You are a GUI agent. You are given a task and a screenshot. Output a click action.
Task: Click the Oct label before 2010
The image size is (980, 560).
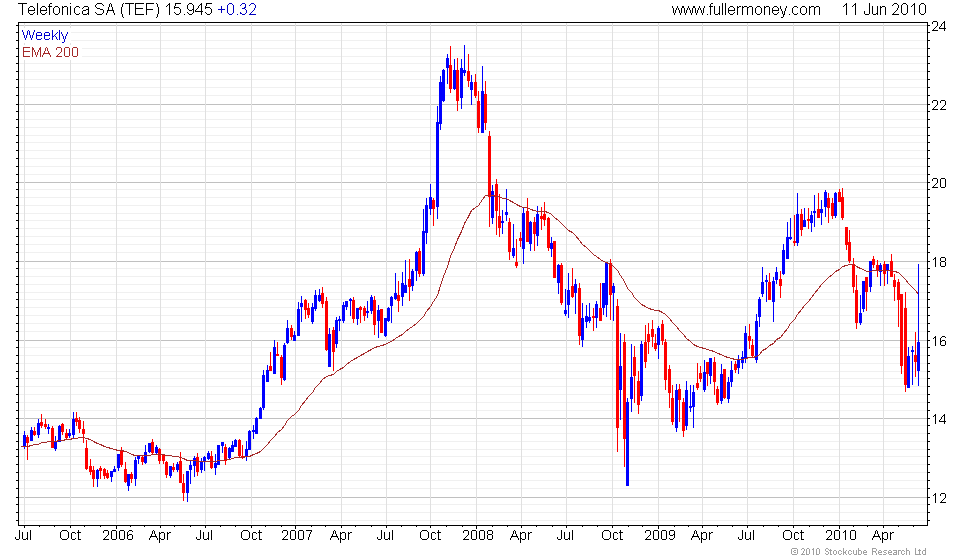tap(793, 536)
